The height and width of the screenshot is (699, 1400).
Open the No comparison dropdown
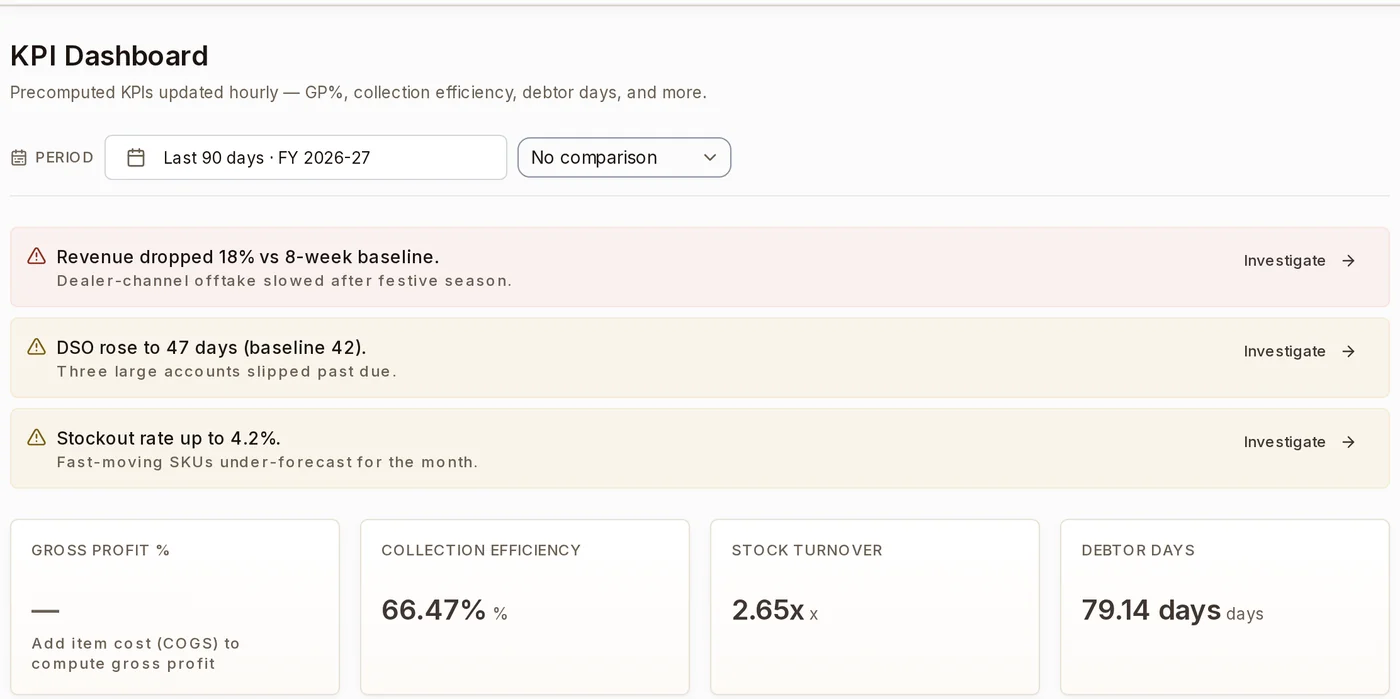[x=624, y=158]
